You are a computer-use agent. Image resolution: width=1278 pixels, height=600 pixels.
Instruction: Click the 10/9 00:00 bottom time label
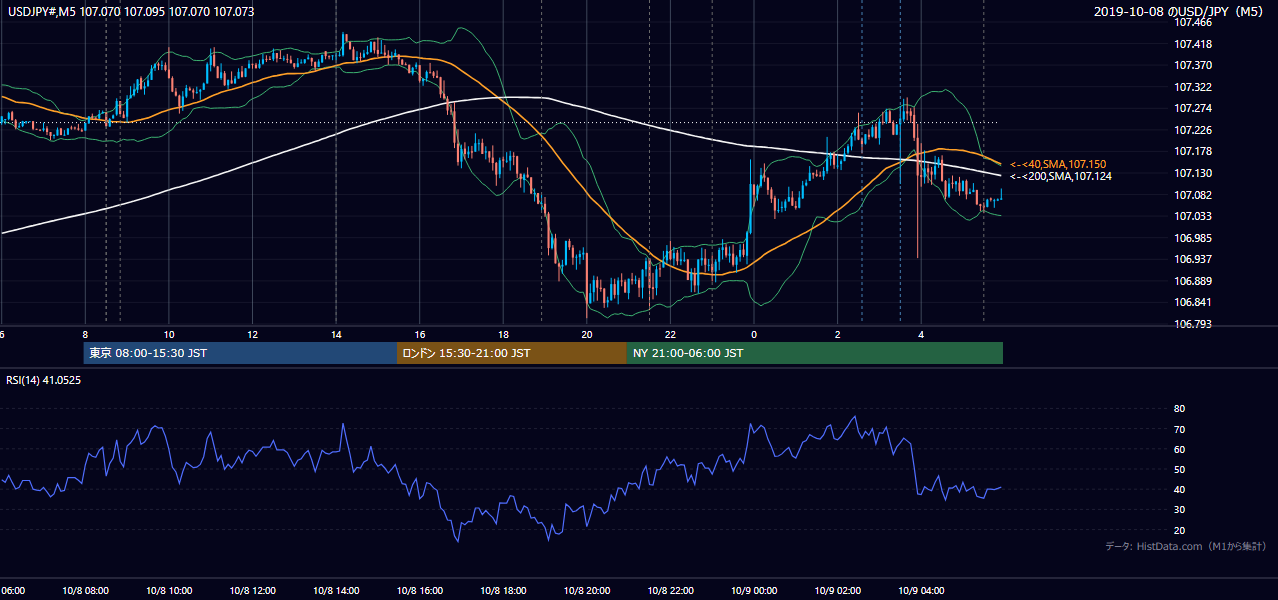[x=753, y=590]
